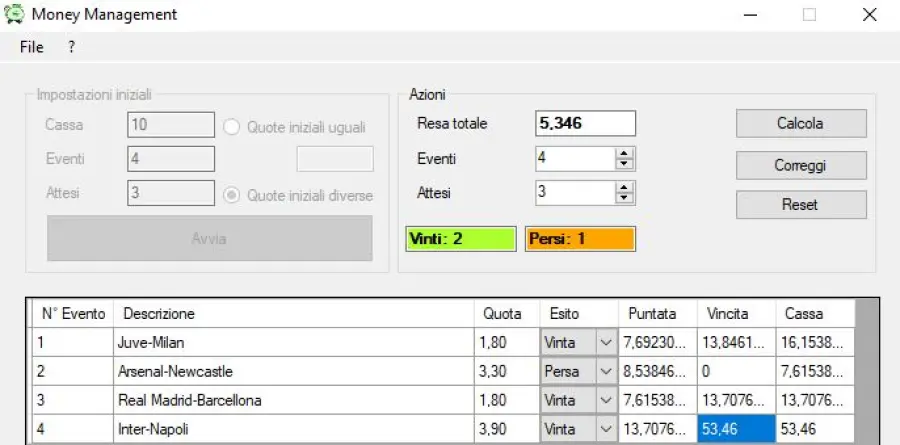Click the Vincita cell 13,8461...
The image size is (900, 445).
pyautogui.click(x=736, y=343)
